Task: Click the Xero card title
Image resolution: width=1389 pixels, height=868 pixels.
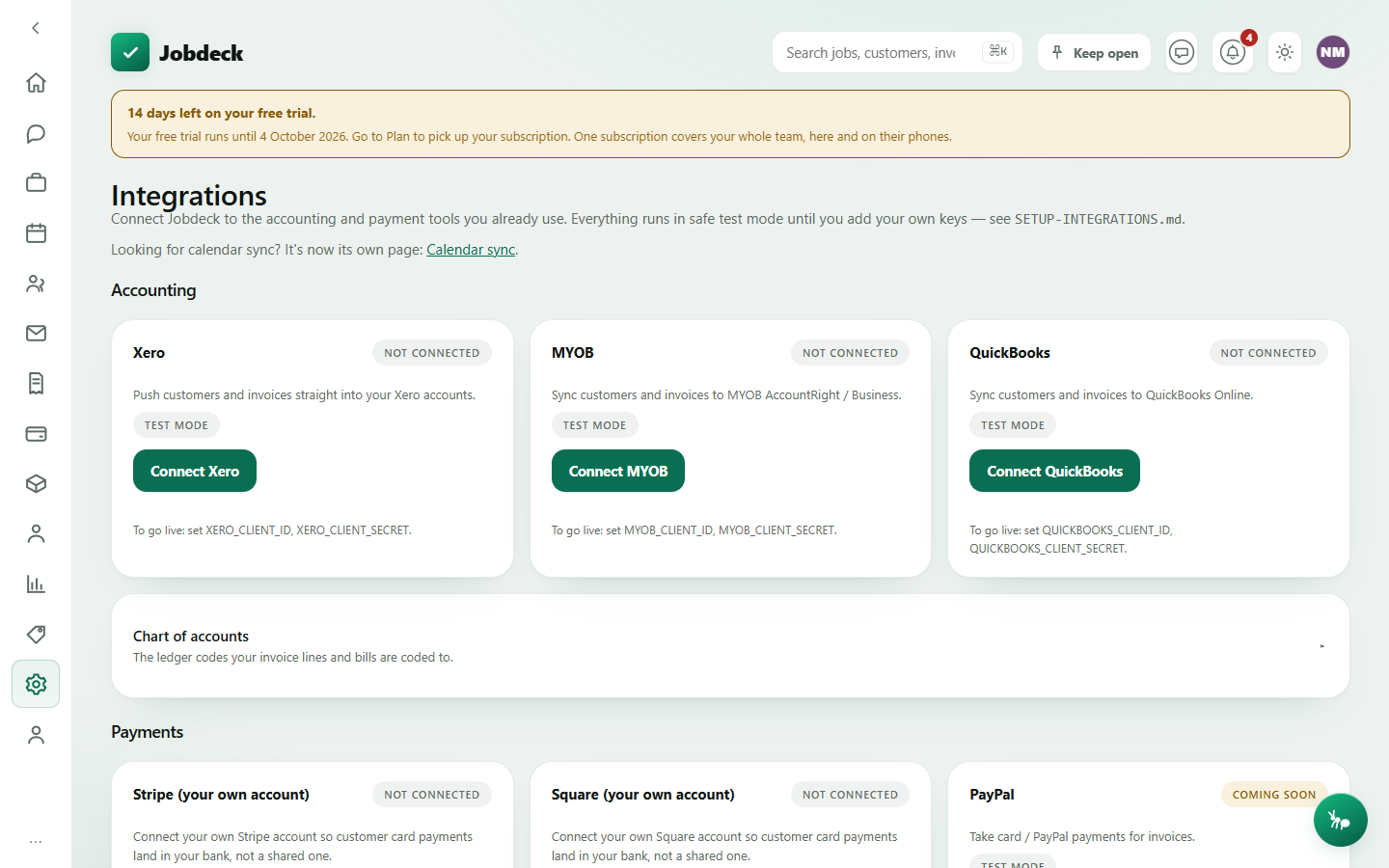Action: [x=149, y=353]
